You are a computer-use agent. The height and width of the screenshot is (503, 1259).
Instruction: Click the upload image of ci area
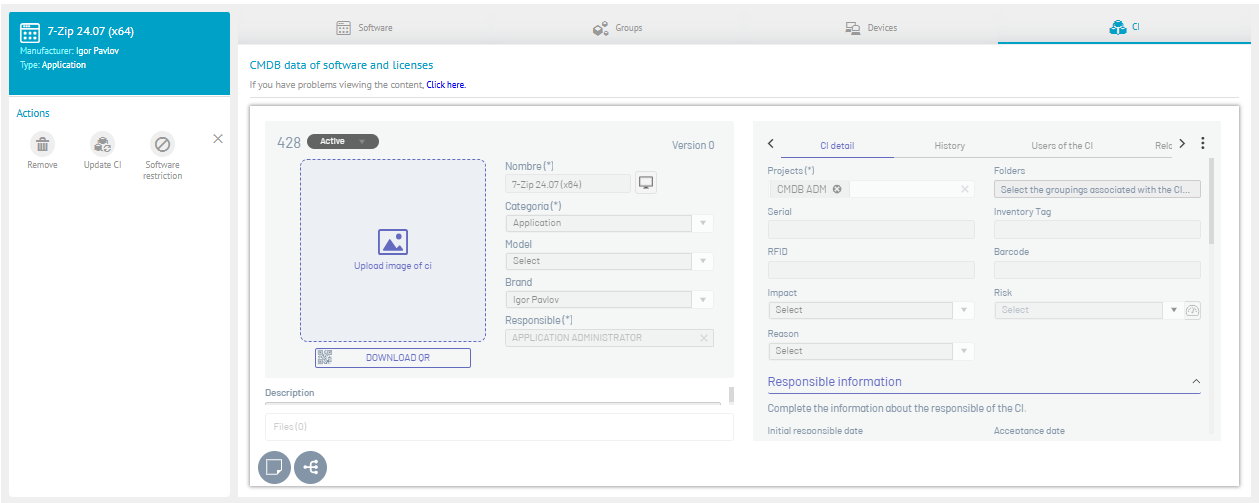[393, 250]
